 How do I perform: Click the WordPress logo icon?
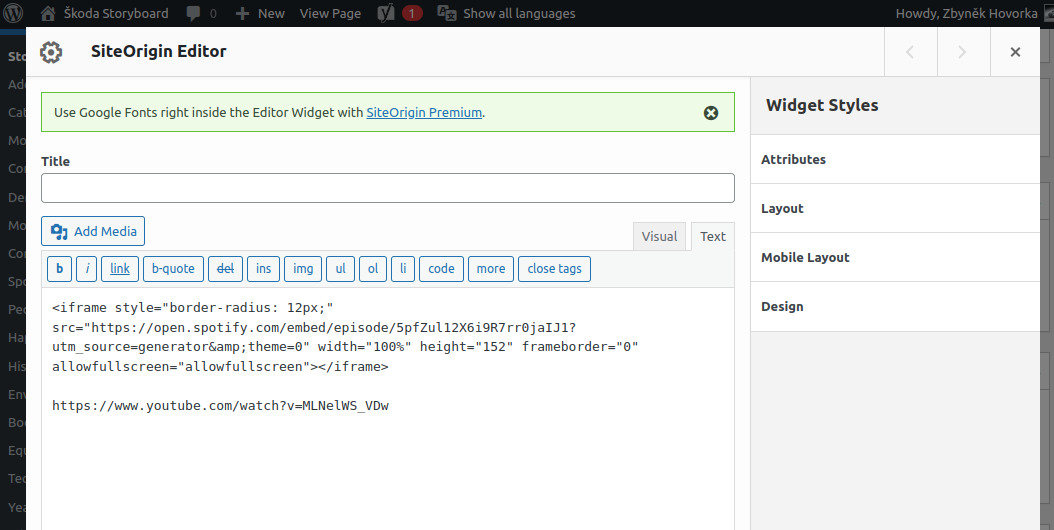13,13
